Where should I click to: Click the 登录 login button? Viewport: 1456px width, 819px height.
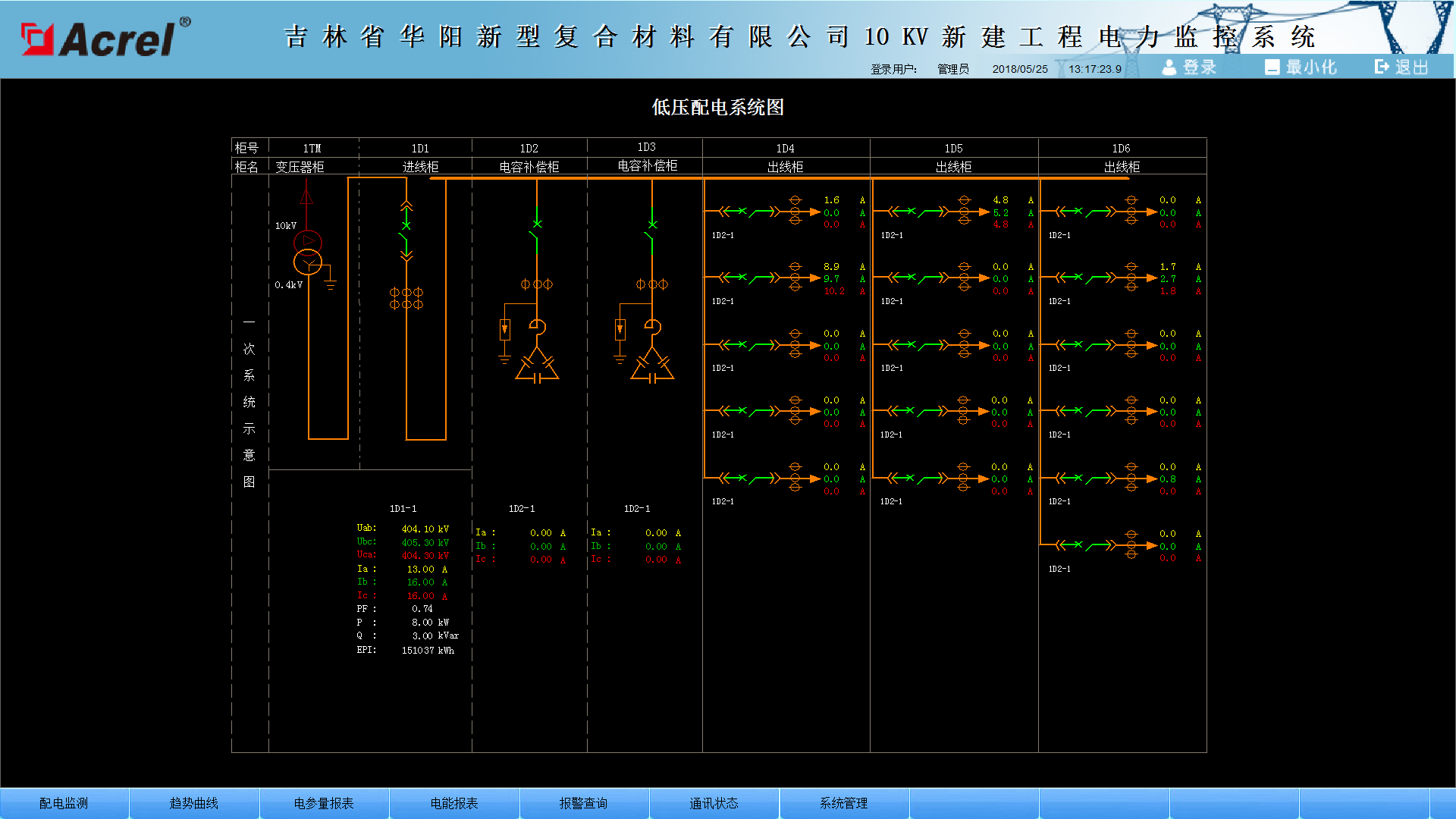tap(1189, 67)
